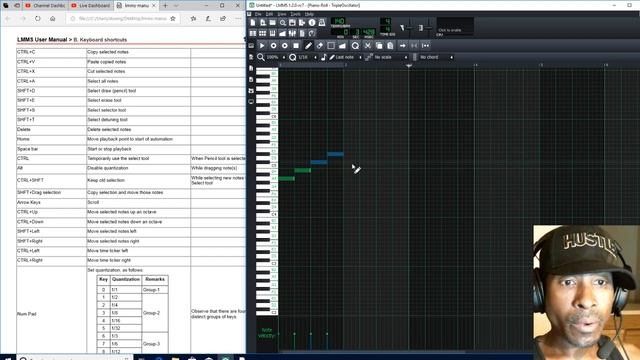Image resolution: width=640 pixels, height=360 pixels.
Task: Click the Play button in Piano Roll
Action: pyautogui.click(x=262, y=46)
